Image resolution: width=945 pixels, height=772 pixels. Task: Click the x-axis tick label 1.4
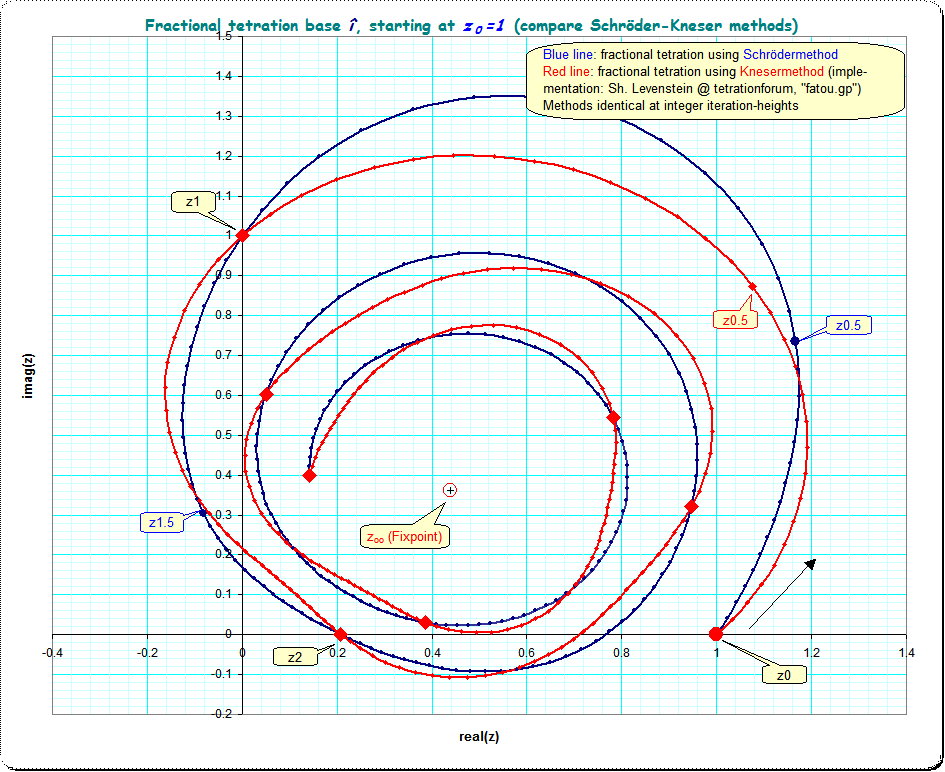906,653
